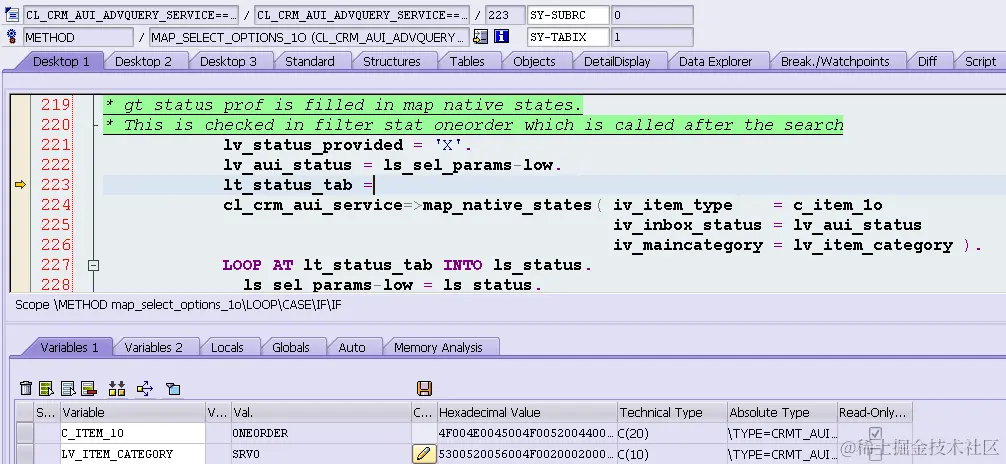Toggle Read-Only checkbox for C_ITEM_1O row

click(874, 433)
